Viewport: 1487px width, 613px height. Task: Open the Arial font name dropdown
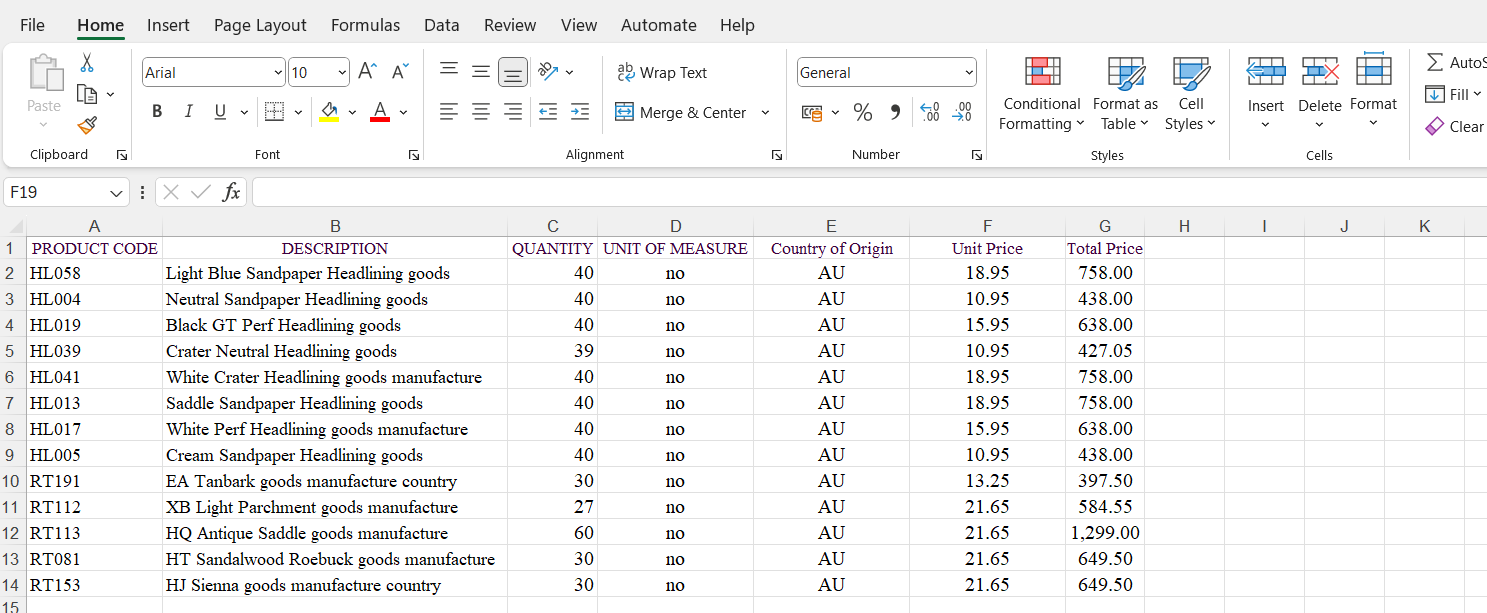(x=278, y=72)
